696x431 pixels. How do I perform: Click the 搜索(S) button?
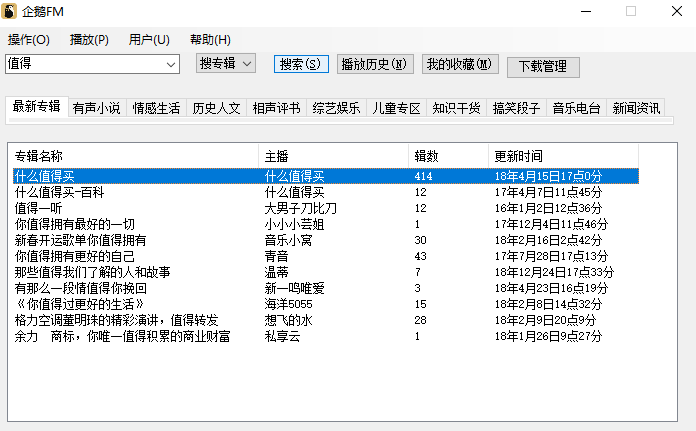point(301,64)
